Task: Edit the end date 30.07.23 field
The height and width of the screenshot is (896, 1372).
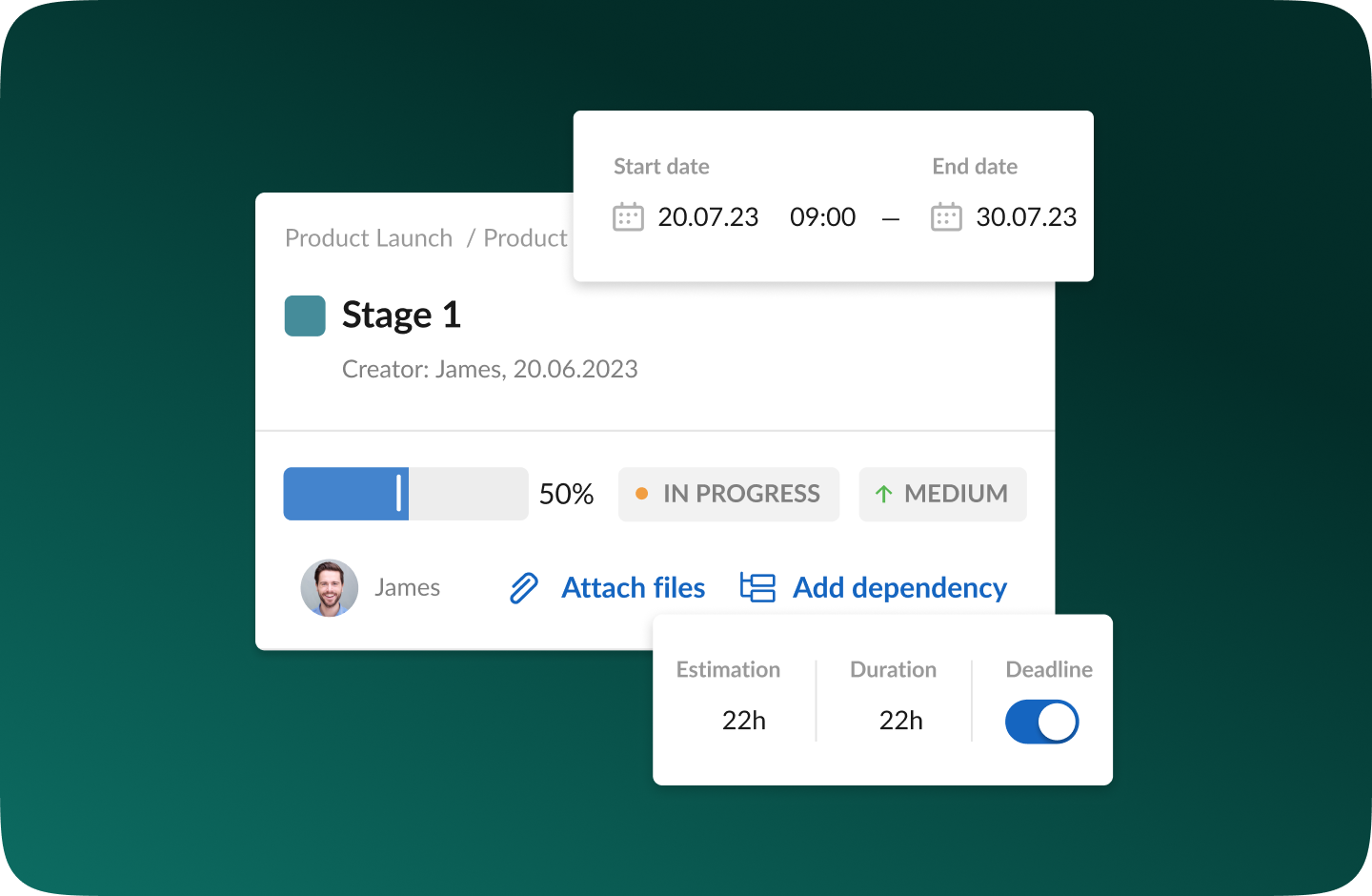Action: (1026, 217)
